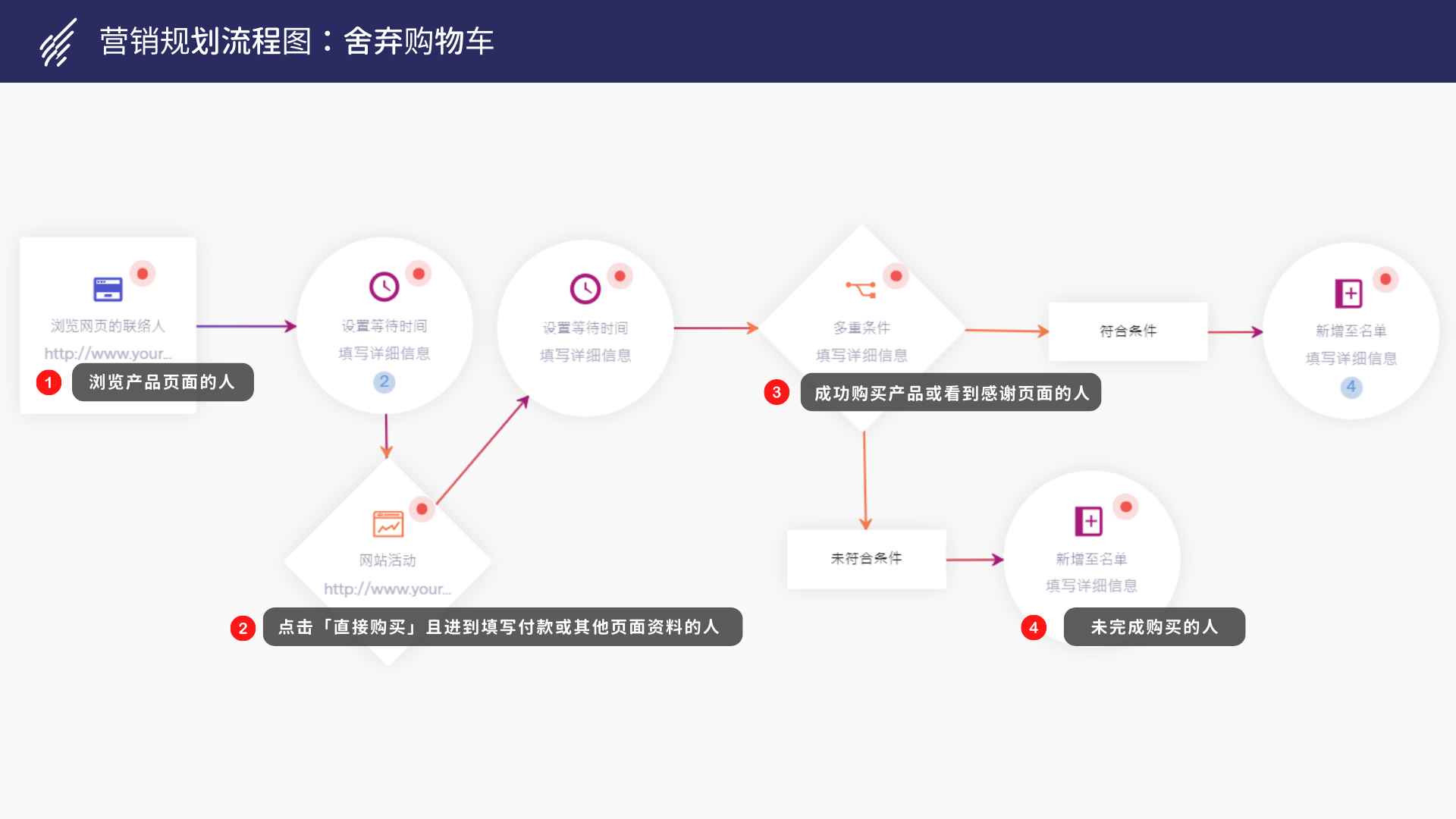Click the browser window icon in first node

108,289
